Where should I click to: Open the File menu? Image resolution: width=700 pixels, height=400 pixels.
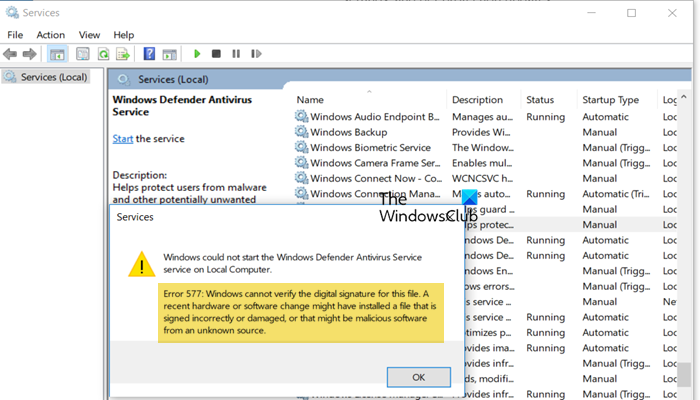coord(15,35)
